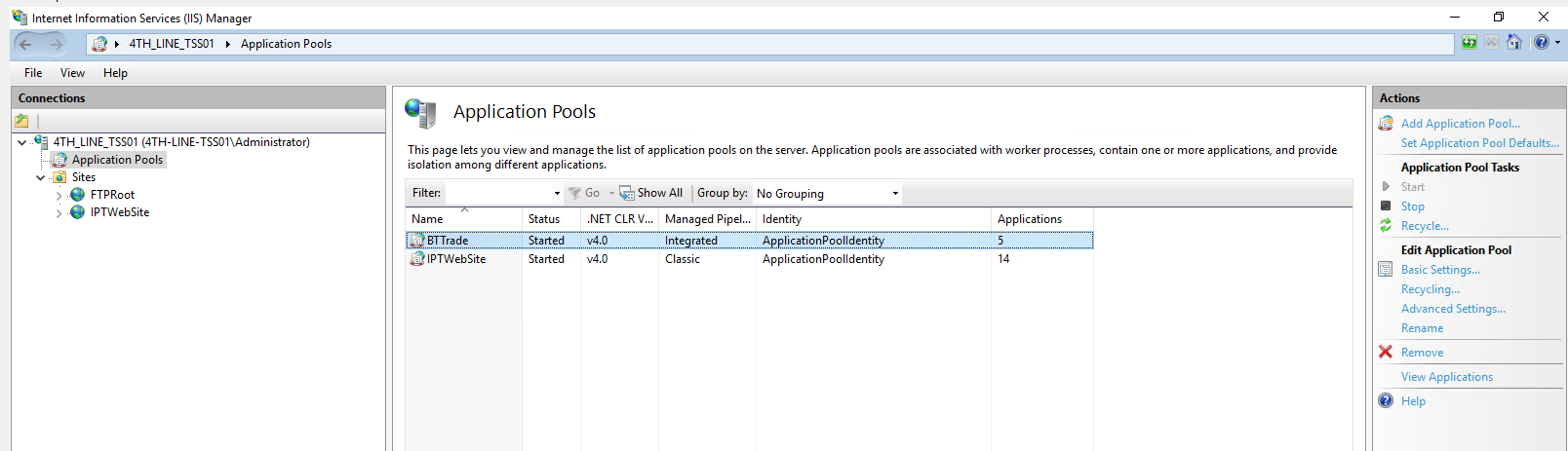The height and width of the screenshot is (451, 1568).
Task: Open Basic Settings link
Action: click(x=1440, y=270)
